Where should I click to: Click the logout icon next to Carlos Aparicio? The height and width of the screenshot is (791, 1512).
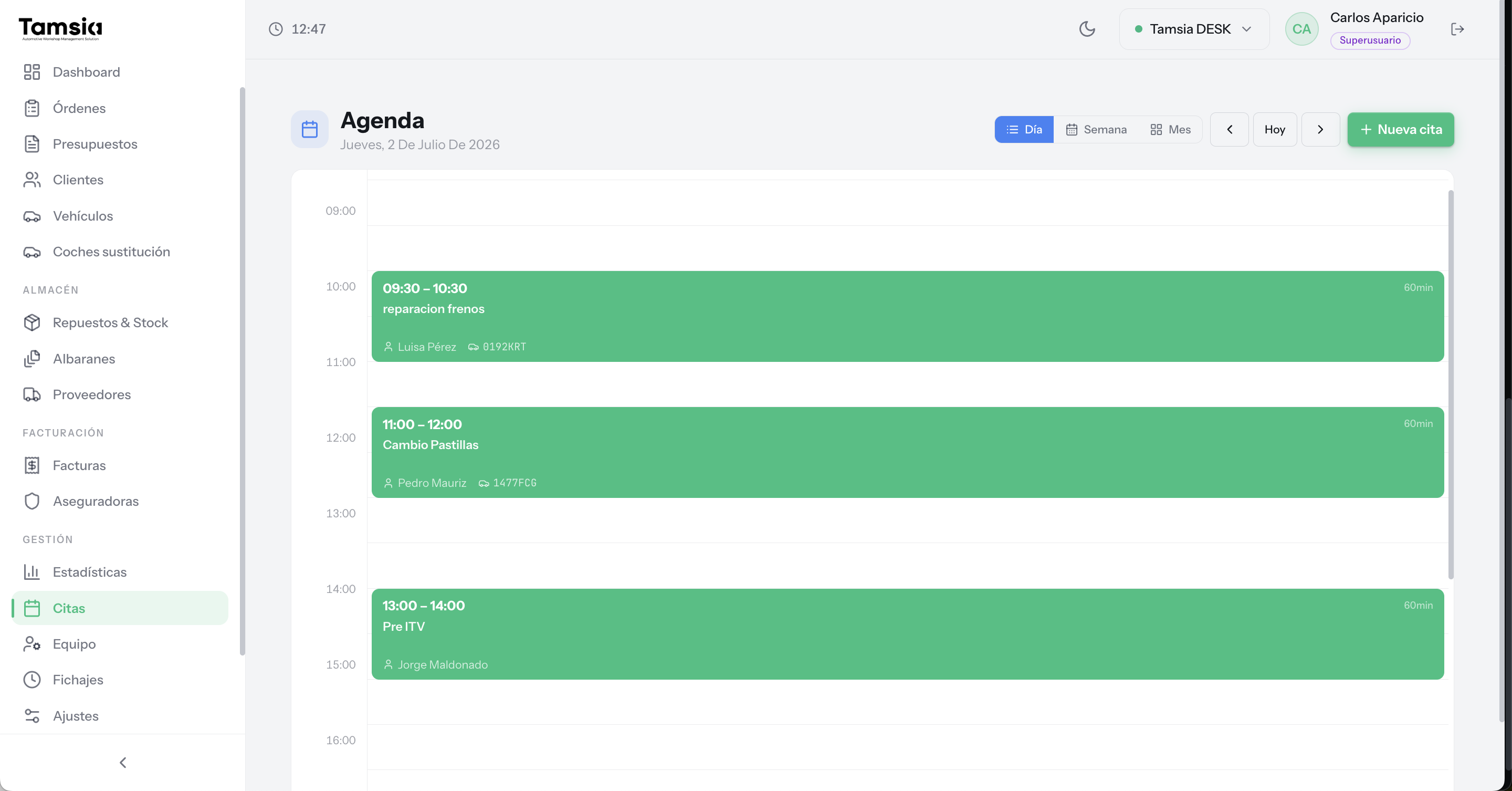point(1457,29)
